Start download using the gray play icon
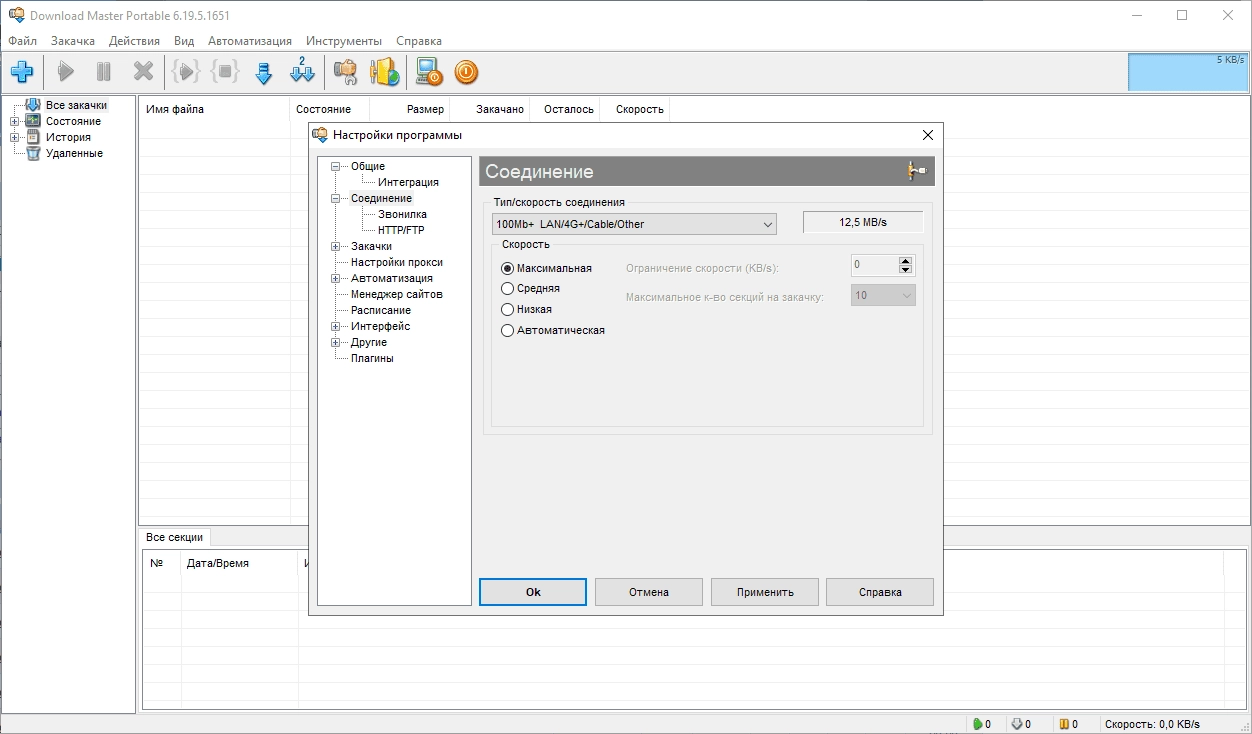This screenshot has height=734, width=1252. 66,71
